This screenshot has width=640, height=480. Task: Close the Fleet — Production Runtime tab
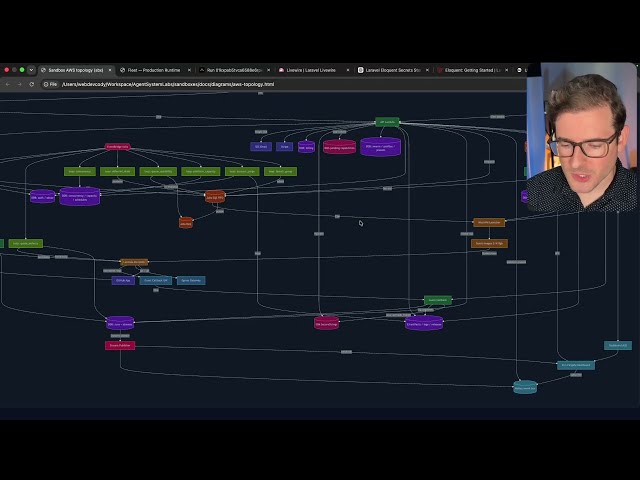tap(189, 70)
